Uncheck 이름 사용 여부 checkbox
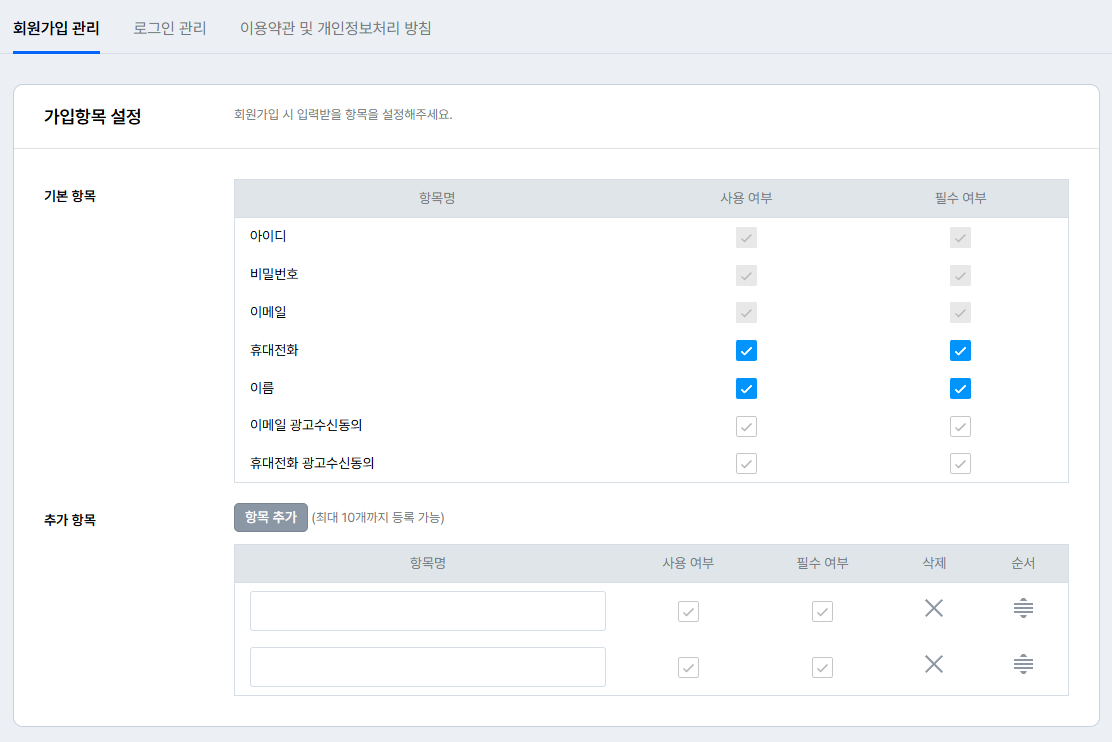 (746, 389)
